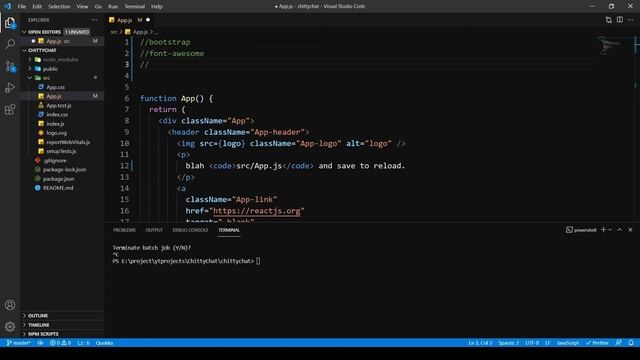Open package-lock.json in the file tree
The image size is (640, 360).
[x=64, y=169]
